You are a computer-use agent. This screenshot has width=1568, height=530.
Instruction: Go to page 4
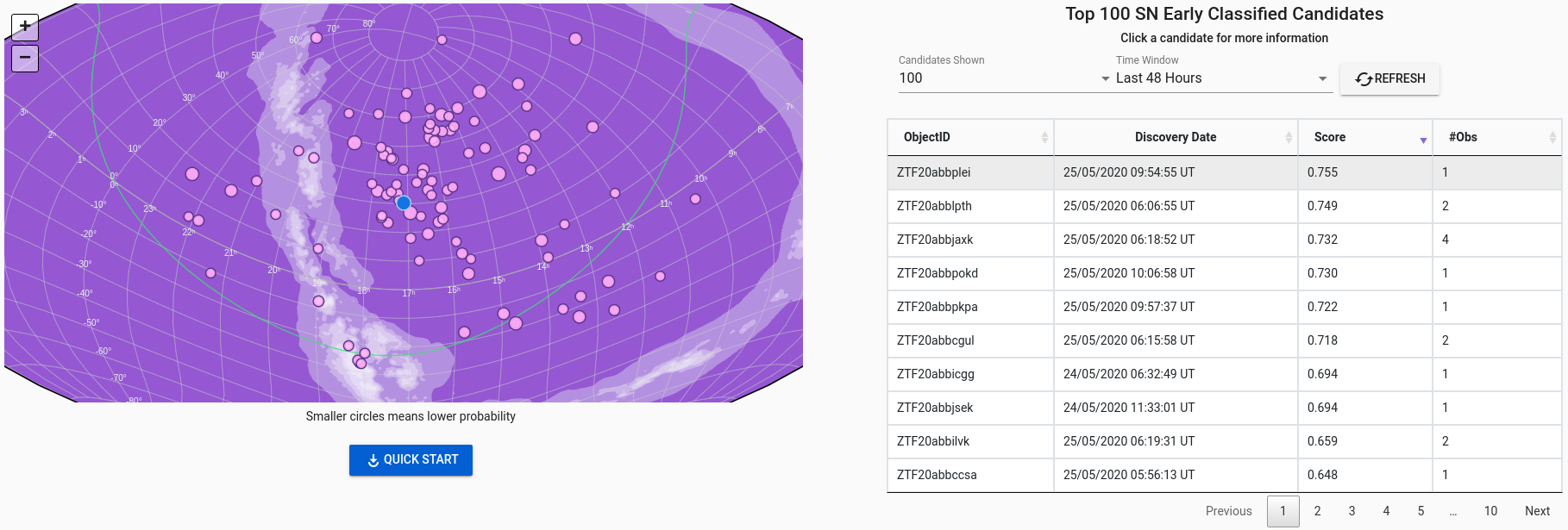coord(1386,511)
